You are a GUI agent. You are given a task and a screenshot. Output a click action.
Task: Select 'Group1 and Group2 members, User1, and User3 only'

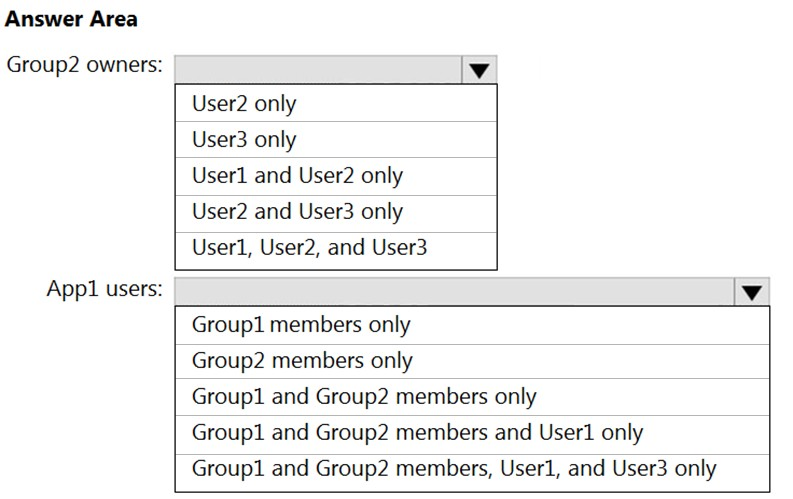454,469
